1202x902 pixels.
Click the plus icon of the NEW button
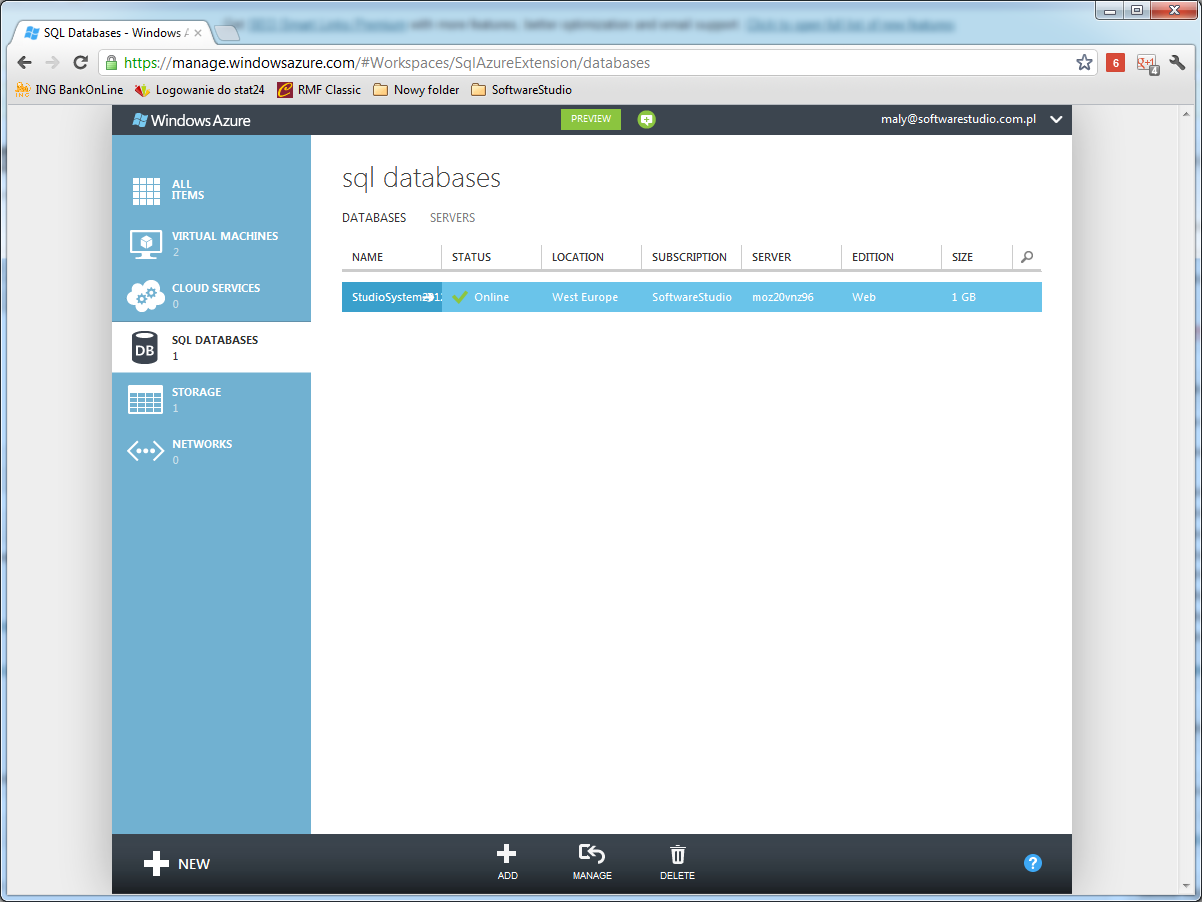pyautogui.click(x=156, y=864)
